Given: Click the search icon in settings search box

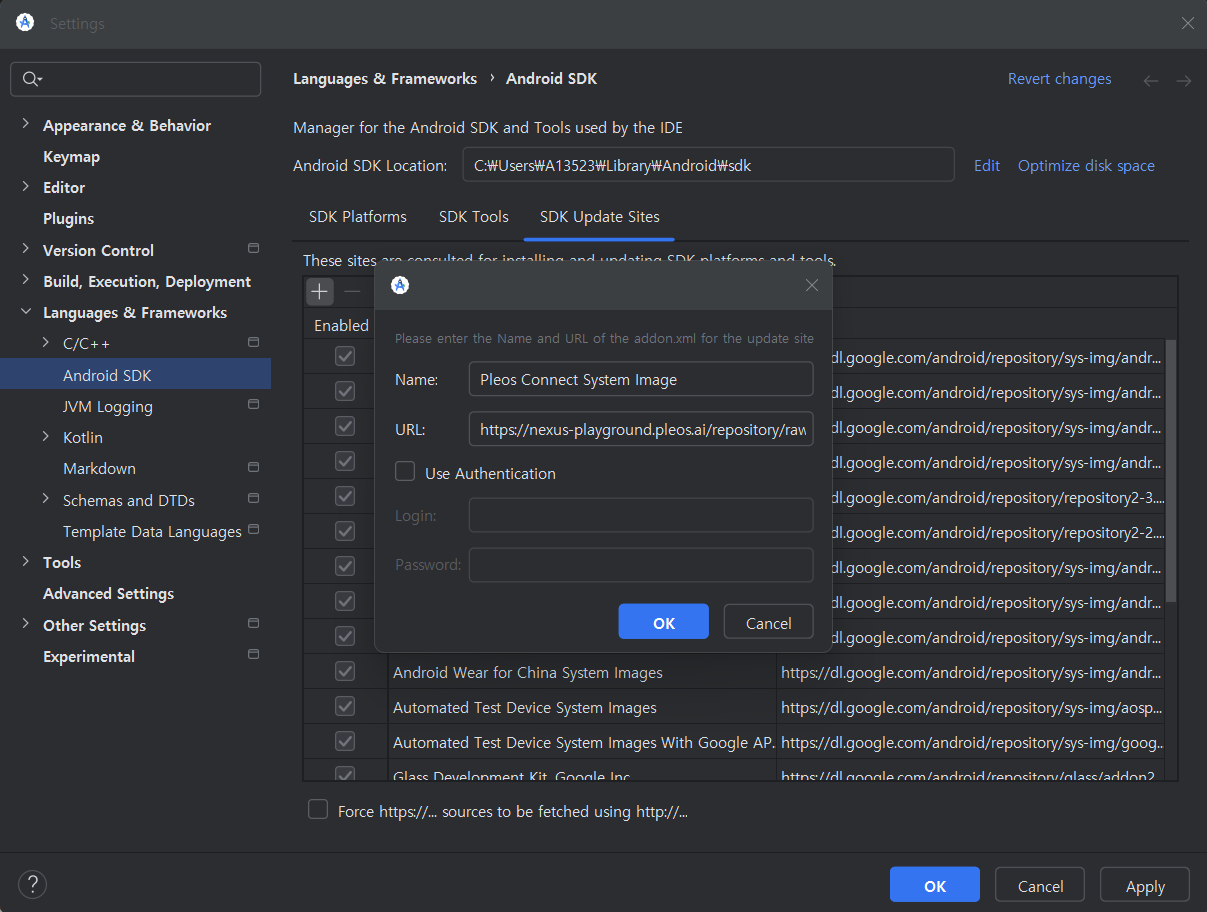Looking at the screenshot, I should [x=31, y=79].
